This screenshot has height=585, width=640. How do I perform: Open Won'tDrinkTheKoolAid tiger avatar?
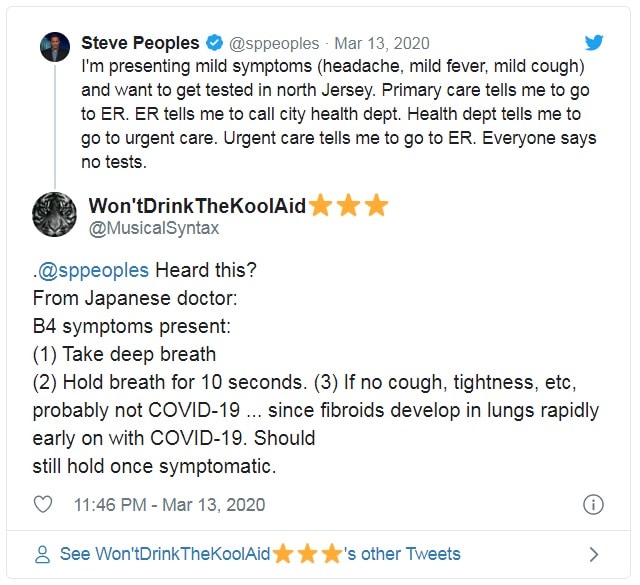click(55, 214)
